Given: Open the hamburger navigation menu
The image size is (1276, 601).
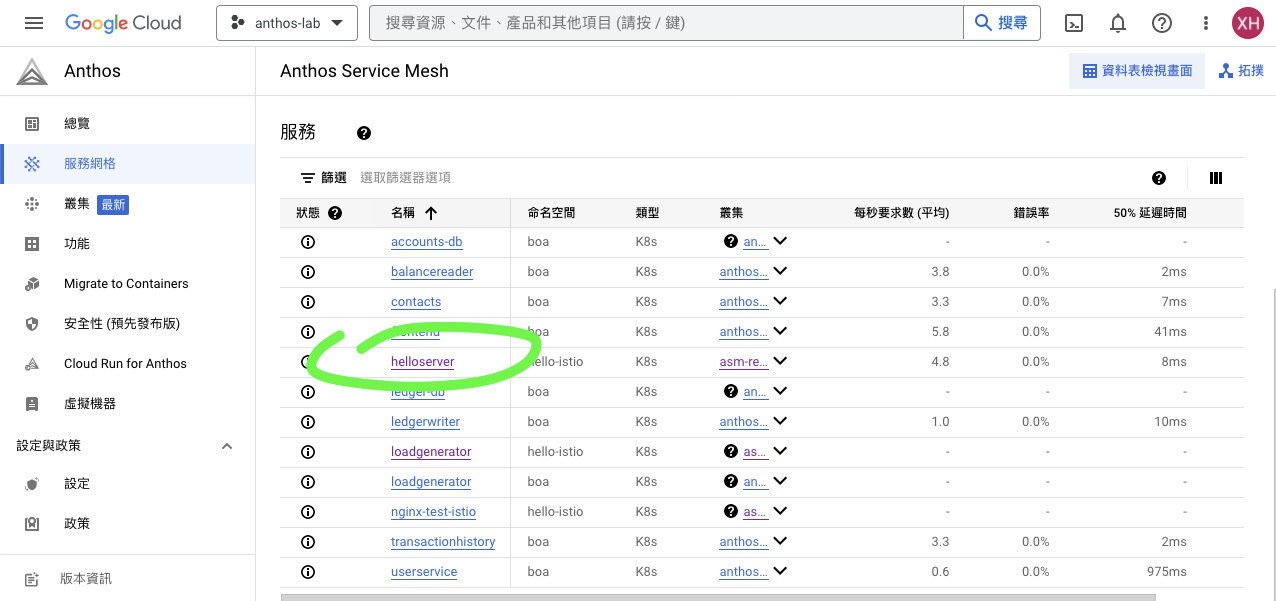Looking at the screenshot, I should 34,23.
